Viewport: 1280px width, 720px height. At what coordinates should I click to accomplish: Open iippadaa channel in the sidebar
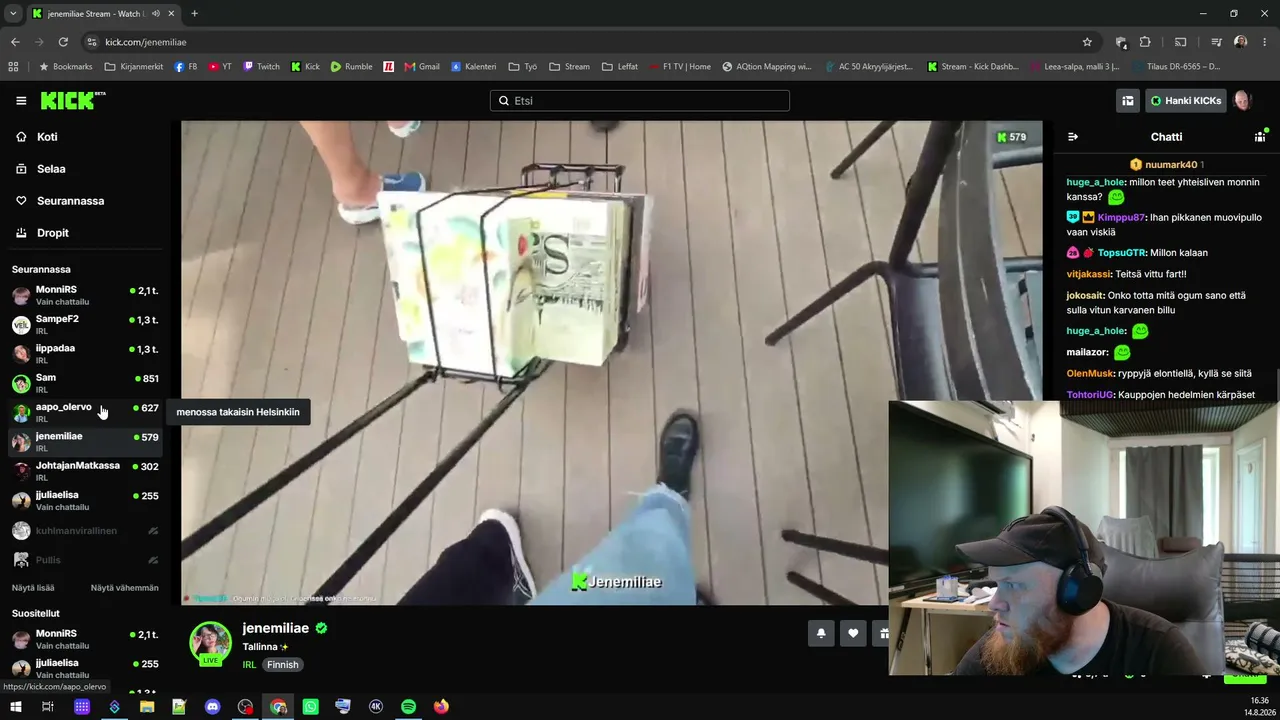[85, 353]
